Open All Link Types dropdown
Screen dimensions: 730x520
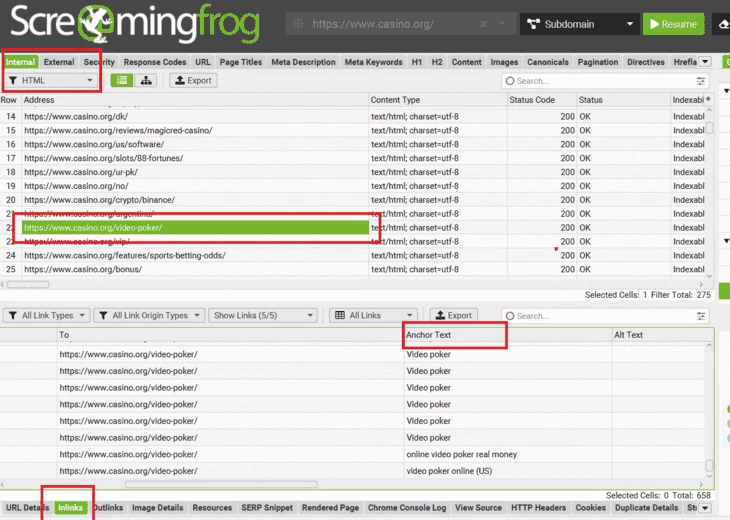[x=47, y=316]
